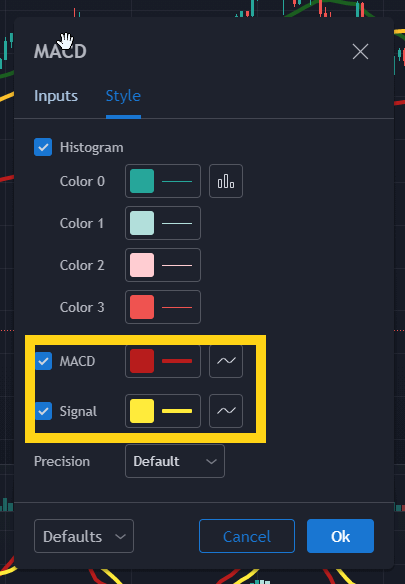Viewport: 405px width, 584px height.
Task: Open Signal yellow line thickness preview
Action: click(x=177, y=411)
